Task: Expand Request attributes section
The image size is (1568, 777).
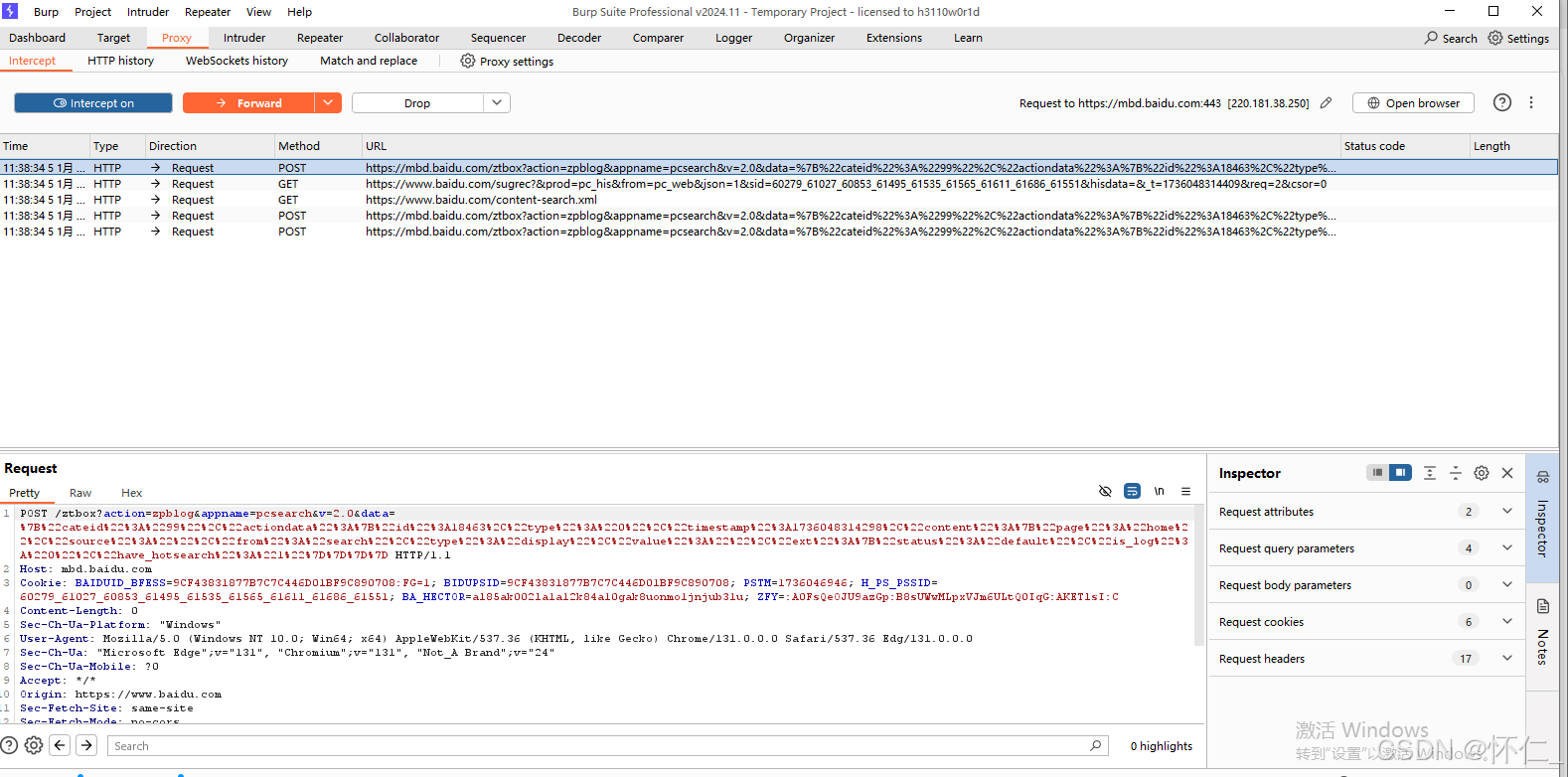Action: tap(1366, 511)
